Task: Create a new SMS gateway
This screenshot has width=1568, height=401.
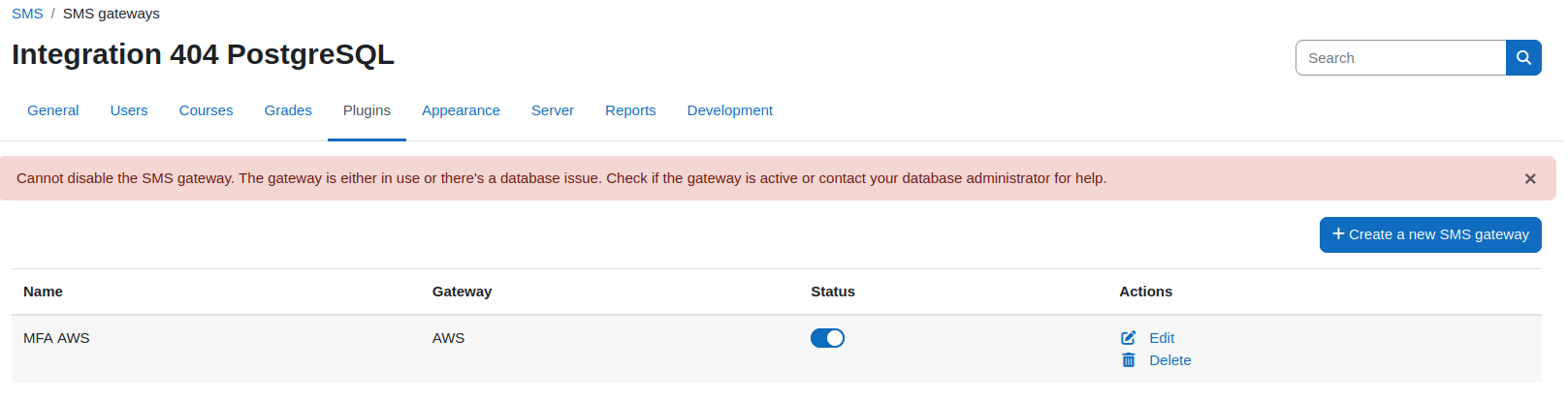Action: tap(1430, 234)
